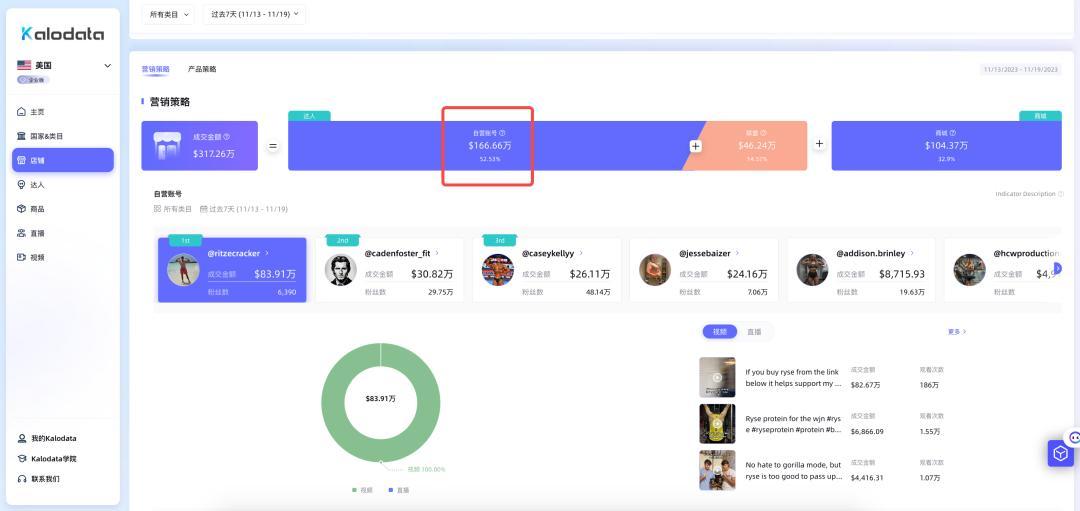Viewport: 1080px width, 511px height.
Task: Click @caseykellyy avatar
Action: 497,270
